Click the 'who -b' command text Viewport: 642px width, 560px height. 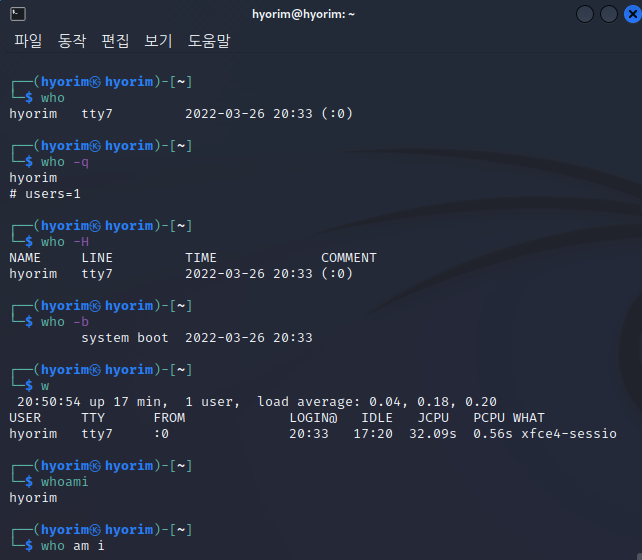point(65,322)
